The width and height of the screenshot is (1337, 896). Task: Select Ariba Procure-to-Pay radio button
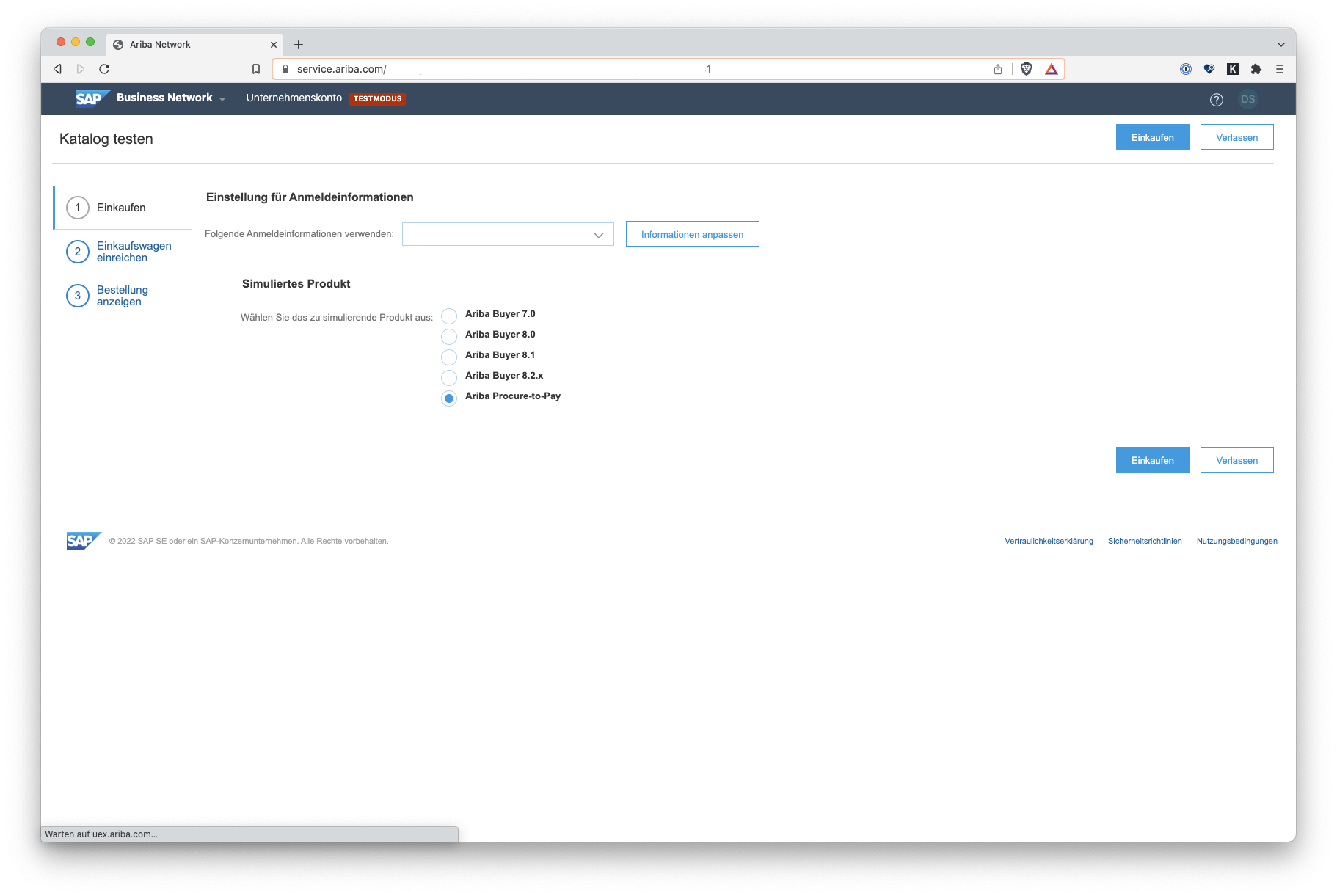[x=449, y=398]
